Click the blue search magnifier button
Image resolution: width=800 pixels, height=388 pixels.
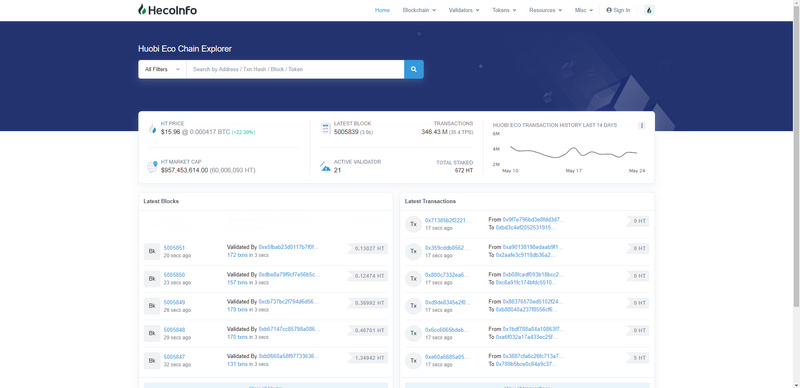(x=414, y=69)
